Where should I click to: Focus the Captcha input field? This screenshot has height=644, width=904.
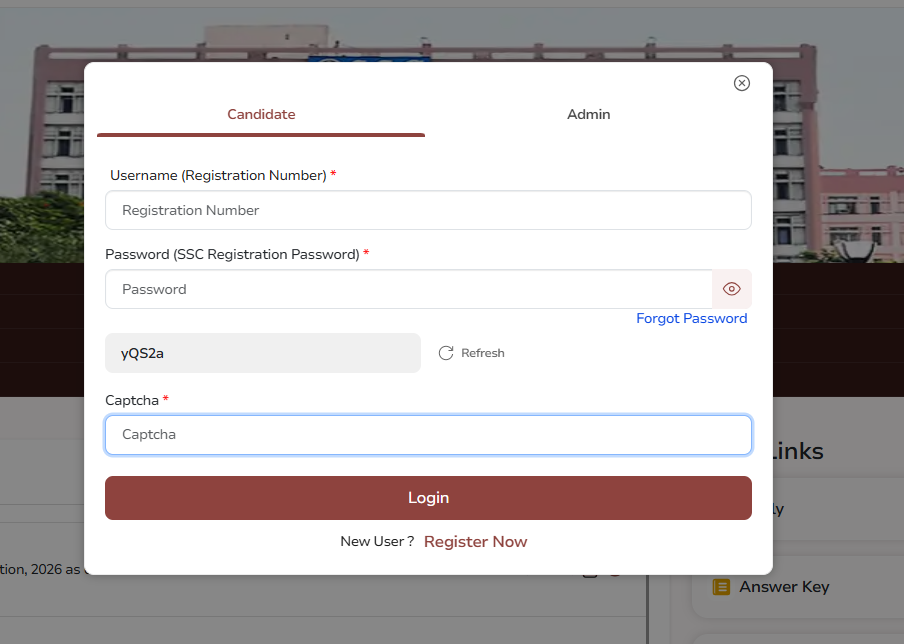click(428, 435)
